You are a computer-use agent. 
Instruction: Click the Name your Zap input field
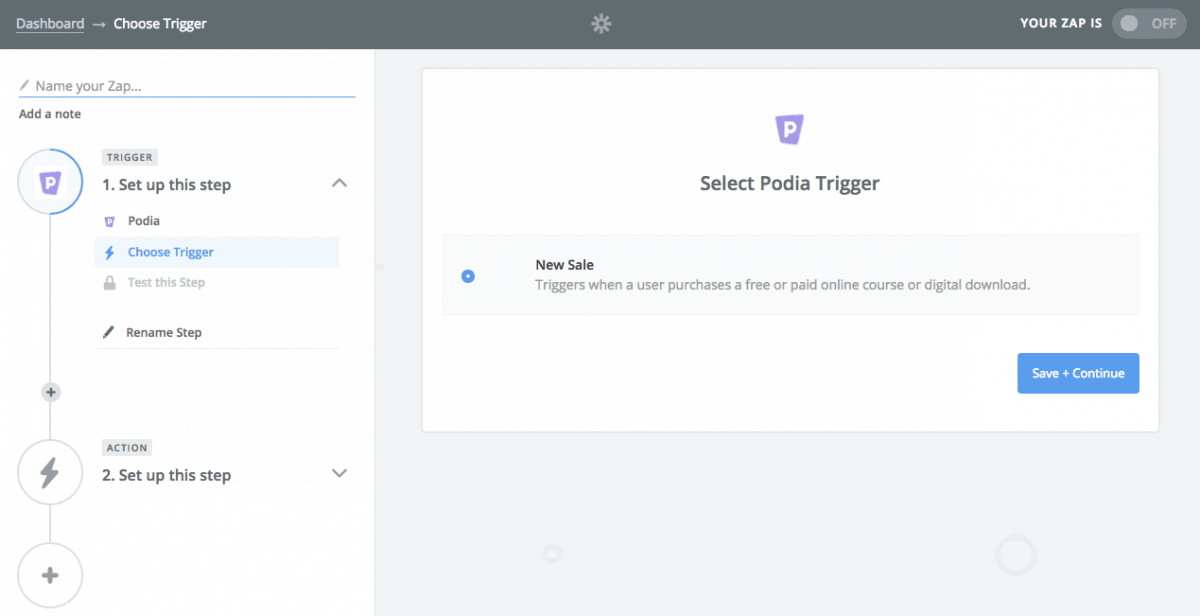click(x=190, y=86)
